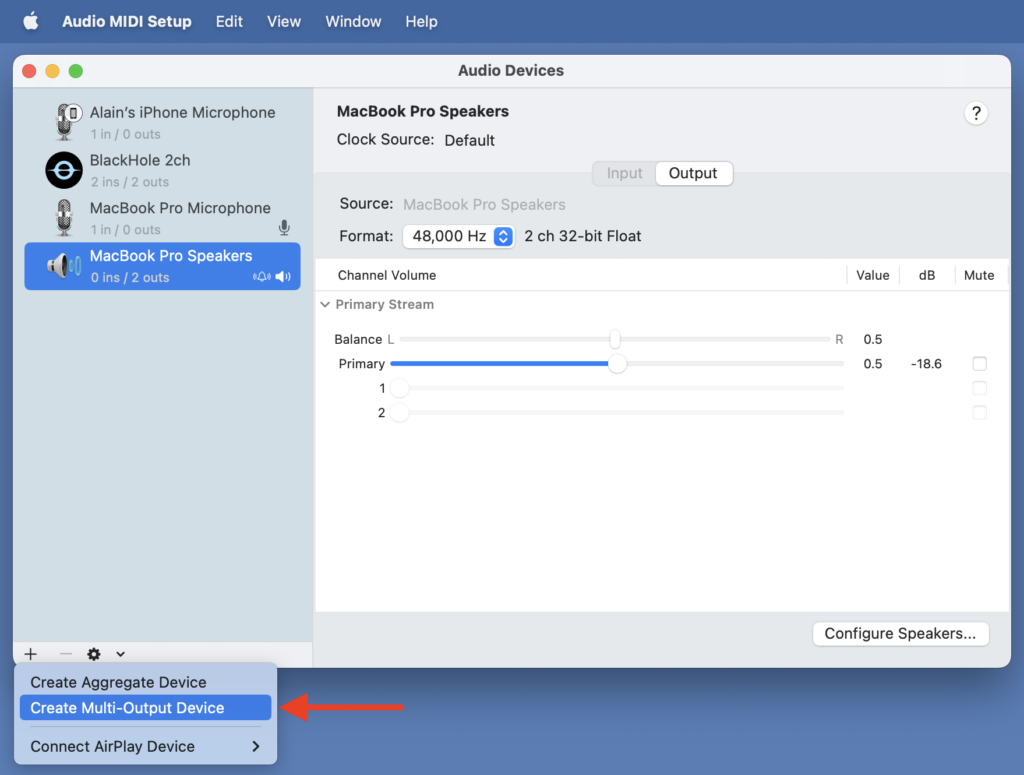Select MacBook Pro Speakers in device list

click(x=163, y=266)
